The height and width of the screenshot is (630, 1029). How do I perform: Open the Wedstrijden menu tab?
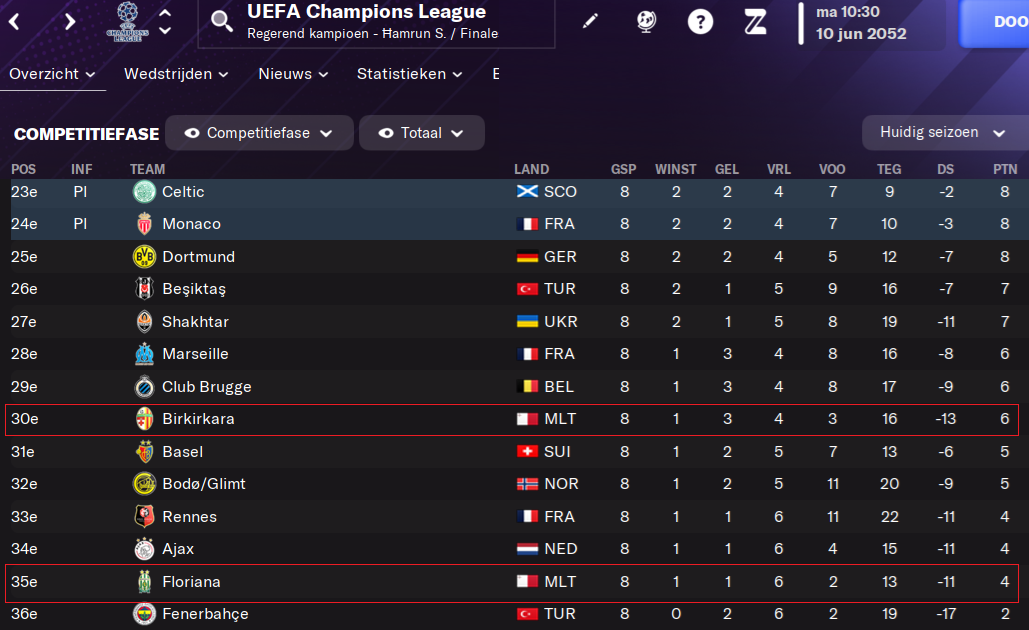[x=176, y=74]
